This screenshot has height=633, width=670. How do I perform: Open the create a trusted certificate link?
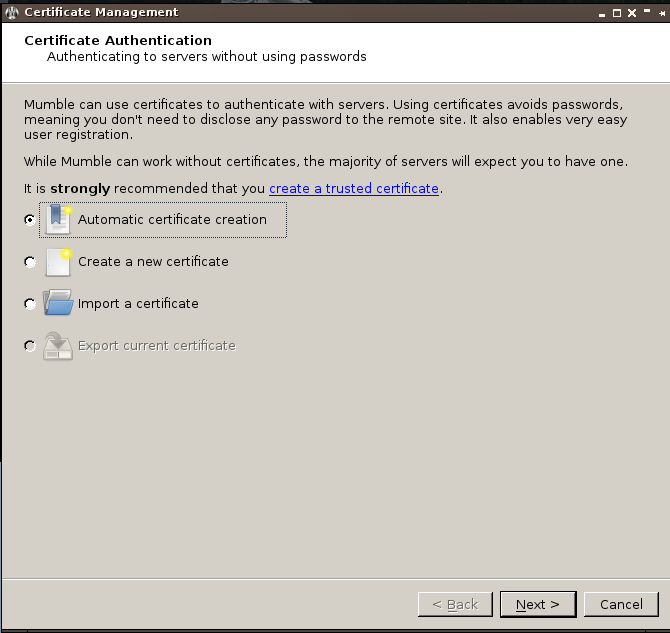pyautogui.click(x=354, y=188)
